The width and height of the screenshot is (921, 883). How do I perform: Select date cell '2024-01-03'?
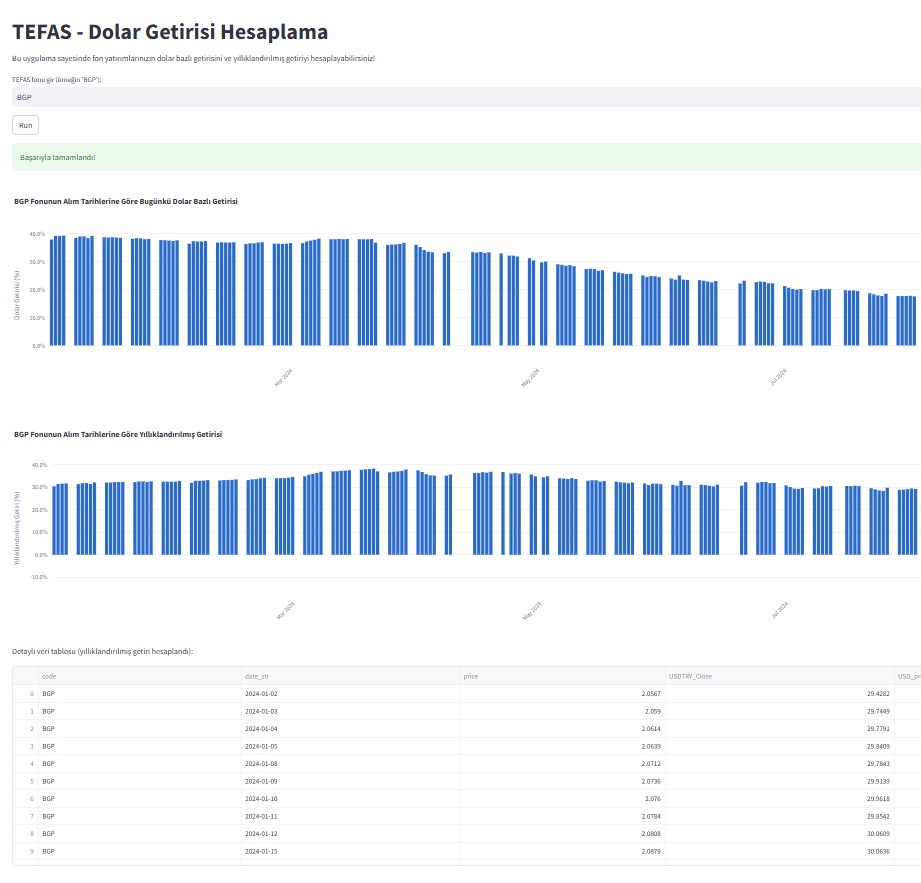pos(350,711)
